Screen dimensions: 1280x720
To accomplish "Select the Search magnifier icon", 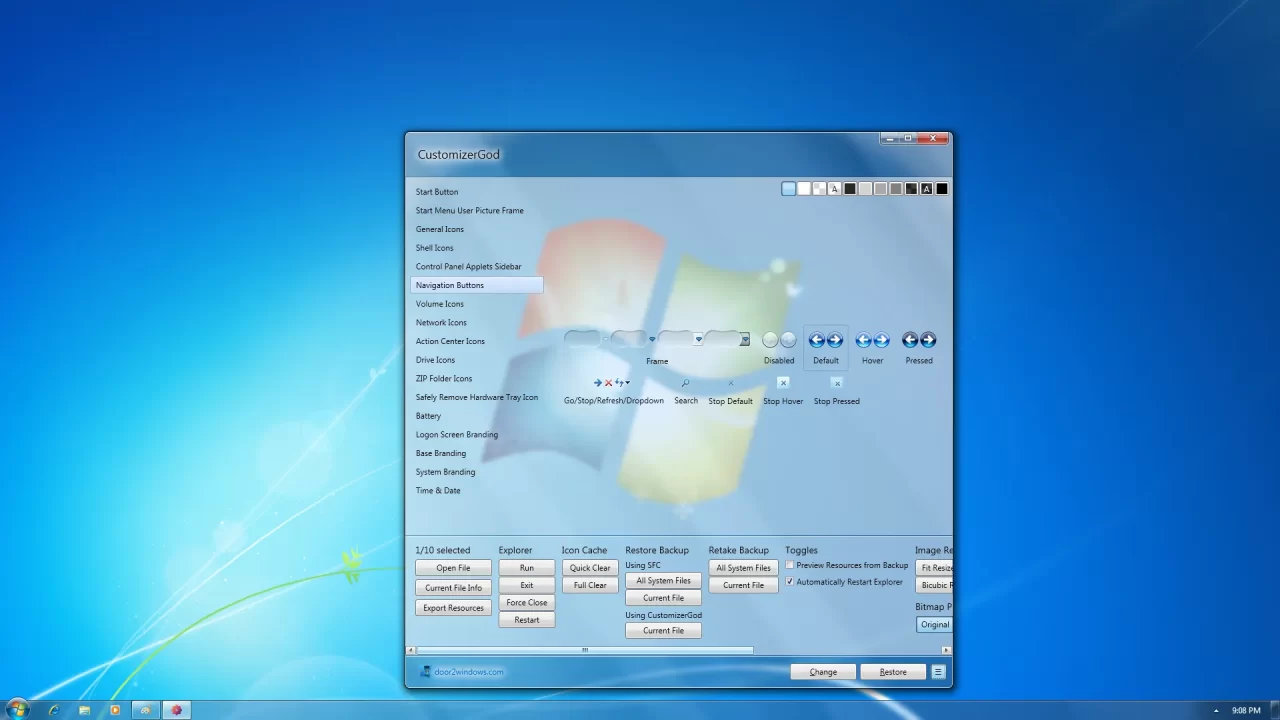I will 685,382.
